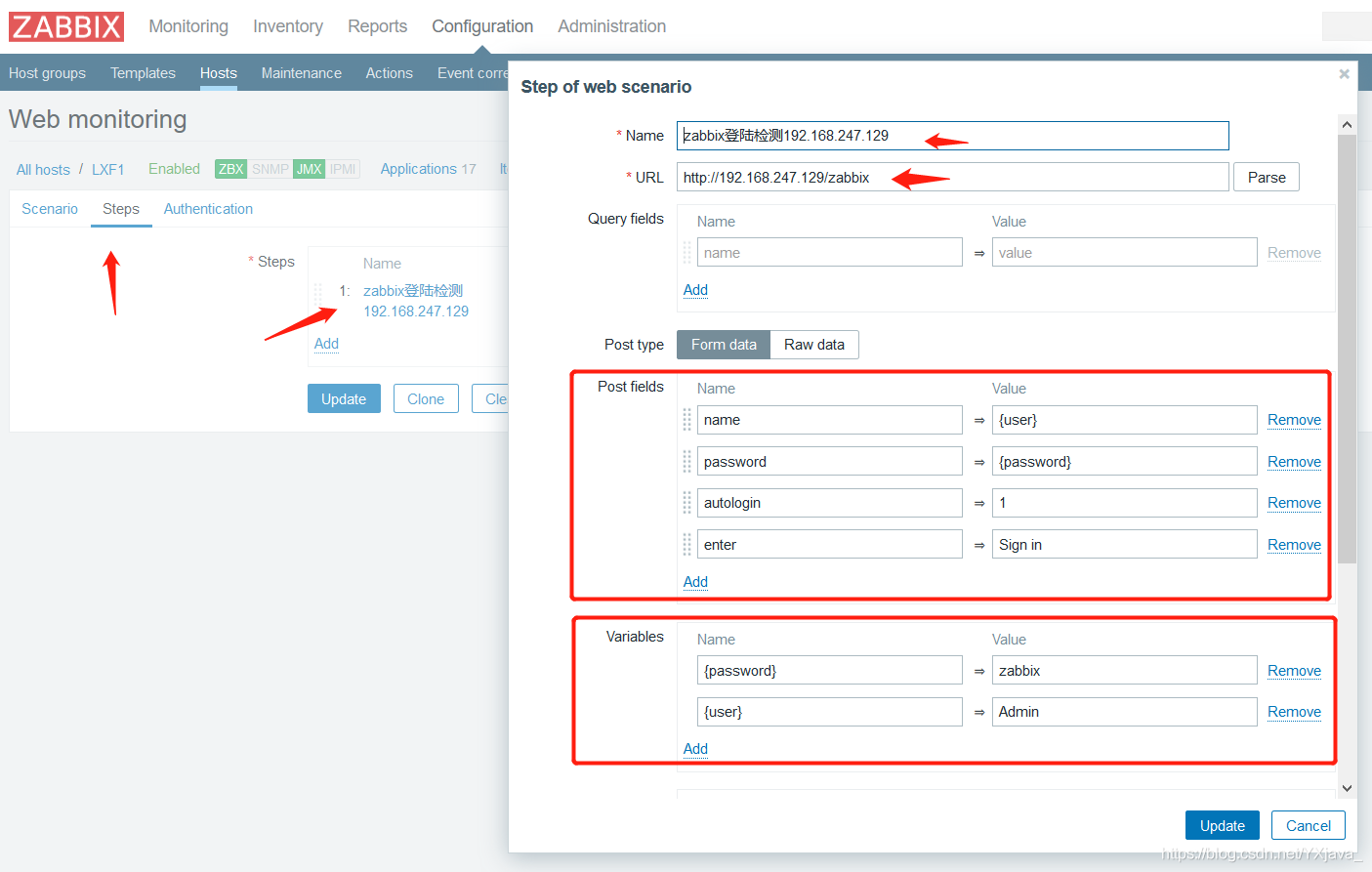Click the URL input field

[952, 177]
